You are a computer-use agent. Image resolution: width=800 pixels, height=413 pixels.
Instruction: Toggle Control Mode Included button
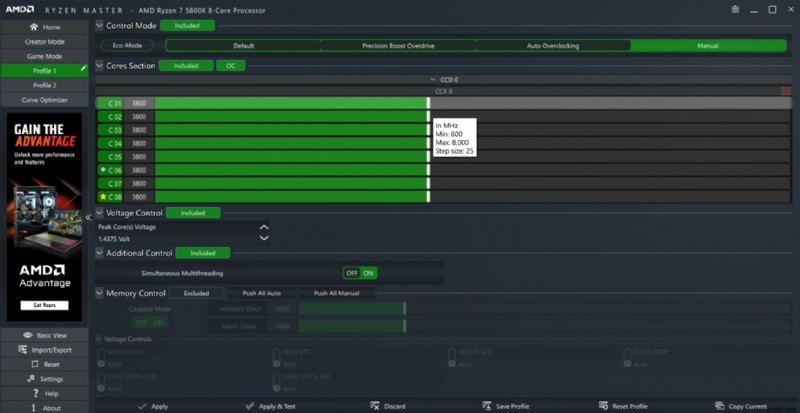(x=187, y=26)
